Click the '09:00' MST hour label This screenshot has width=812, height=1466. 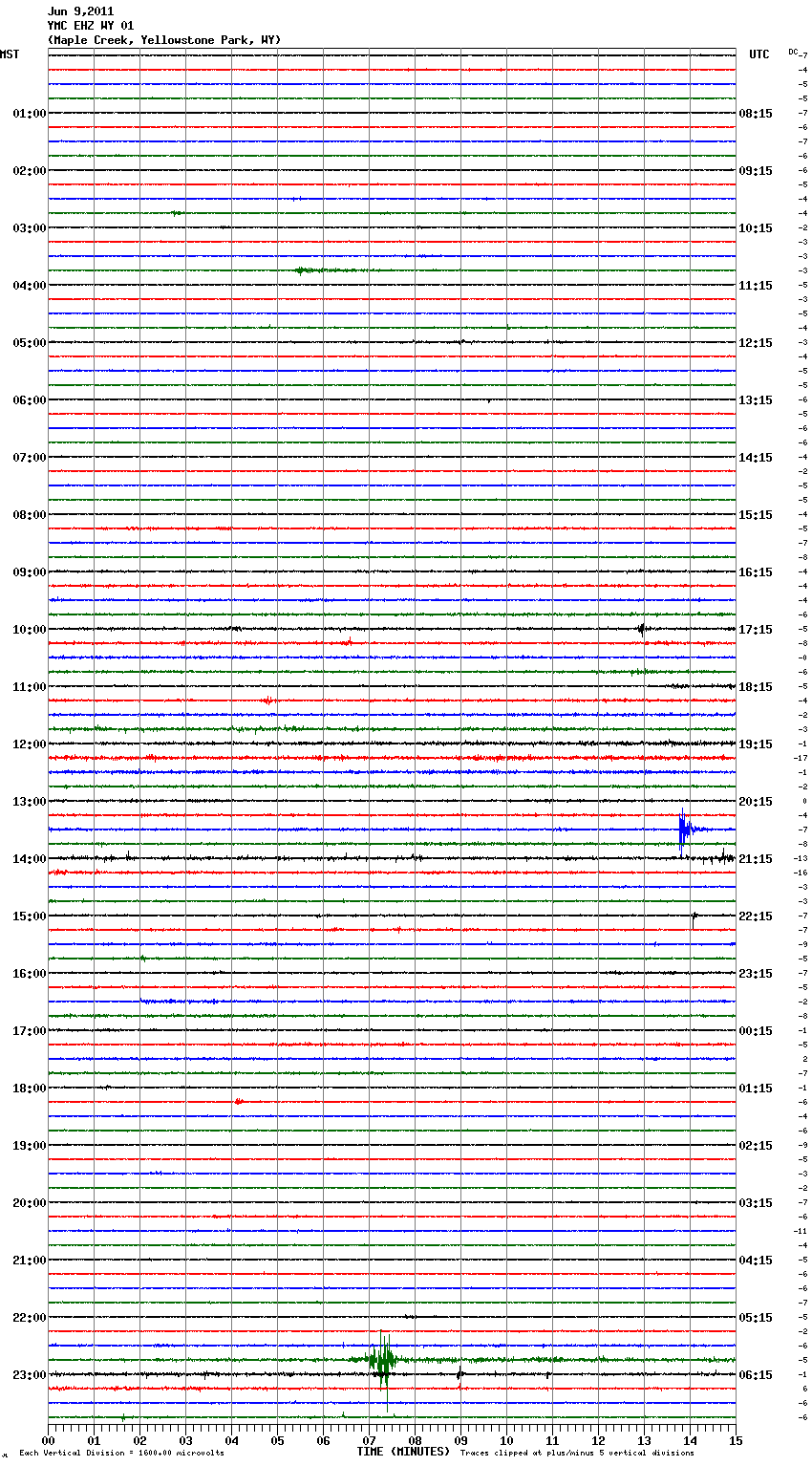pos(30,572)
